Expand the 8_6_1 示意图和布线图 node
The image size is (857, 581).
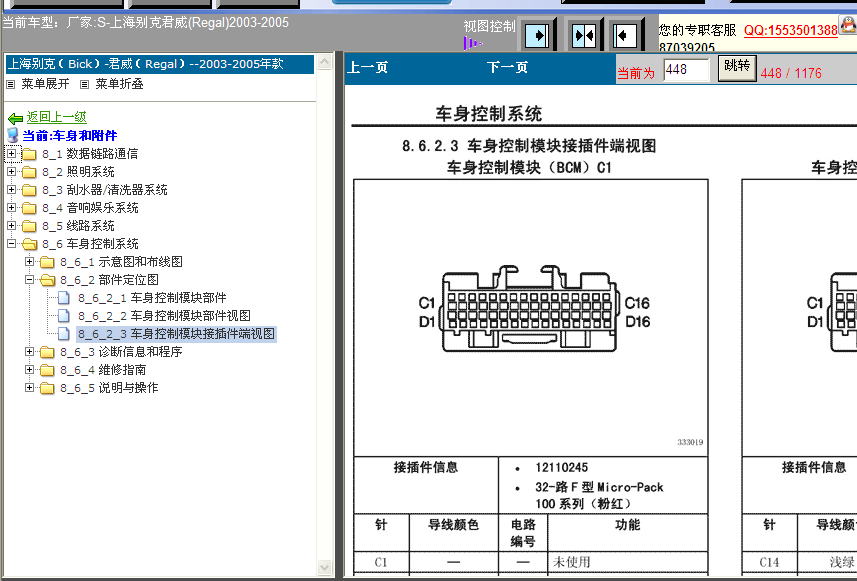30,262
